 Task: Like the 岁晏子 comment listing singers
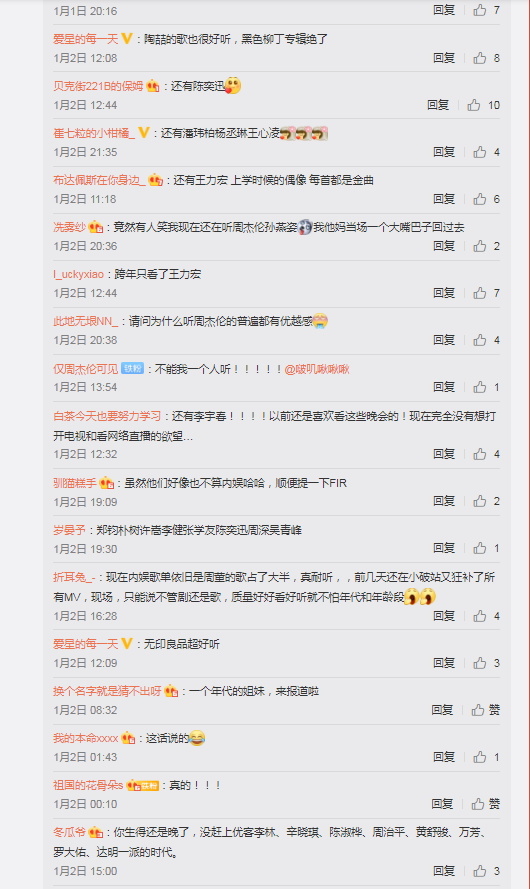(480, 548)
